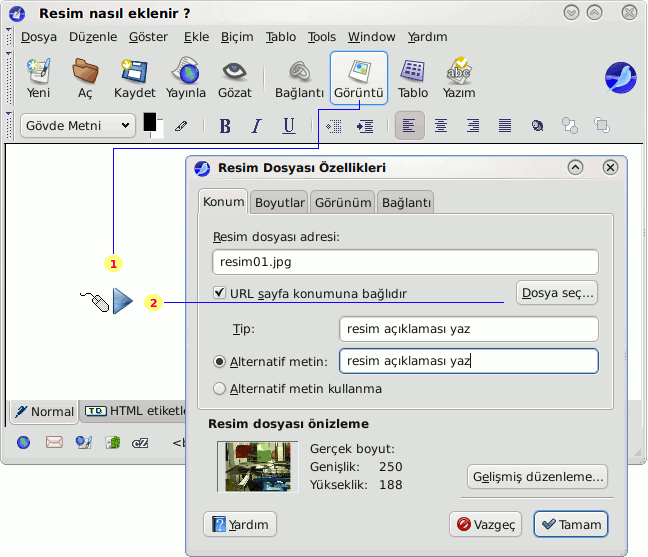The height and width of the screenshot is (557, 648).
Task: Click the Yeni (New) toolbar icon
Action: (x=39, y=78)
